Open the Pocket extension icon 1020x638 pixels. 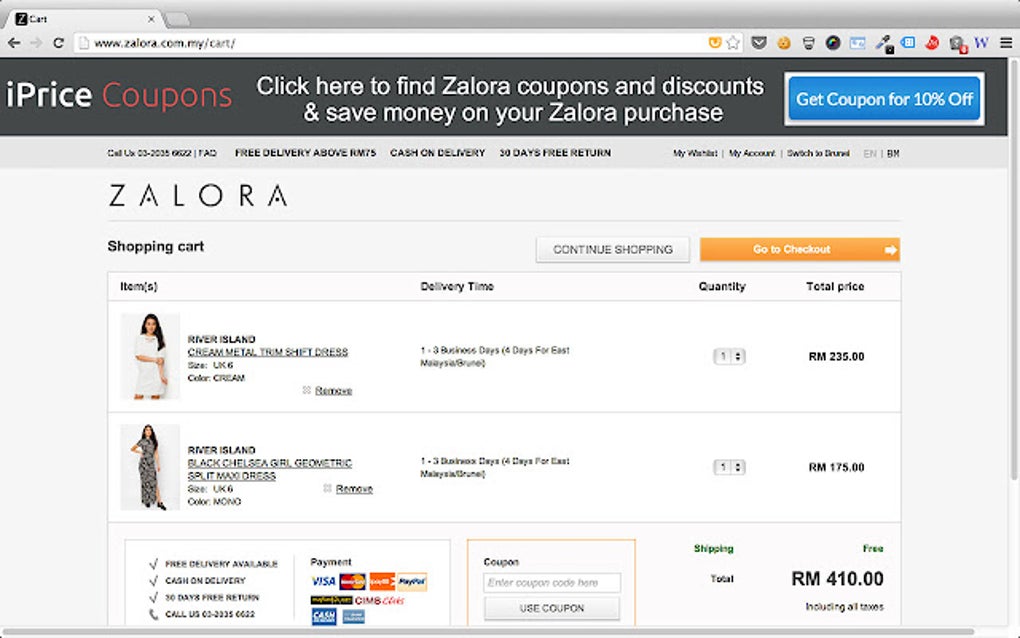click(x=758, y=43)
